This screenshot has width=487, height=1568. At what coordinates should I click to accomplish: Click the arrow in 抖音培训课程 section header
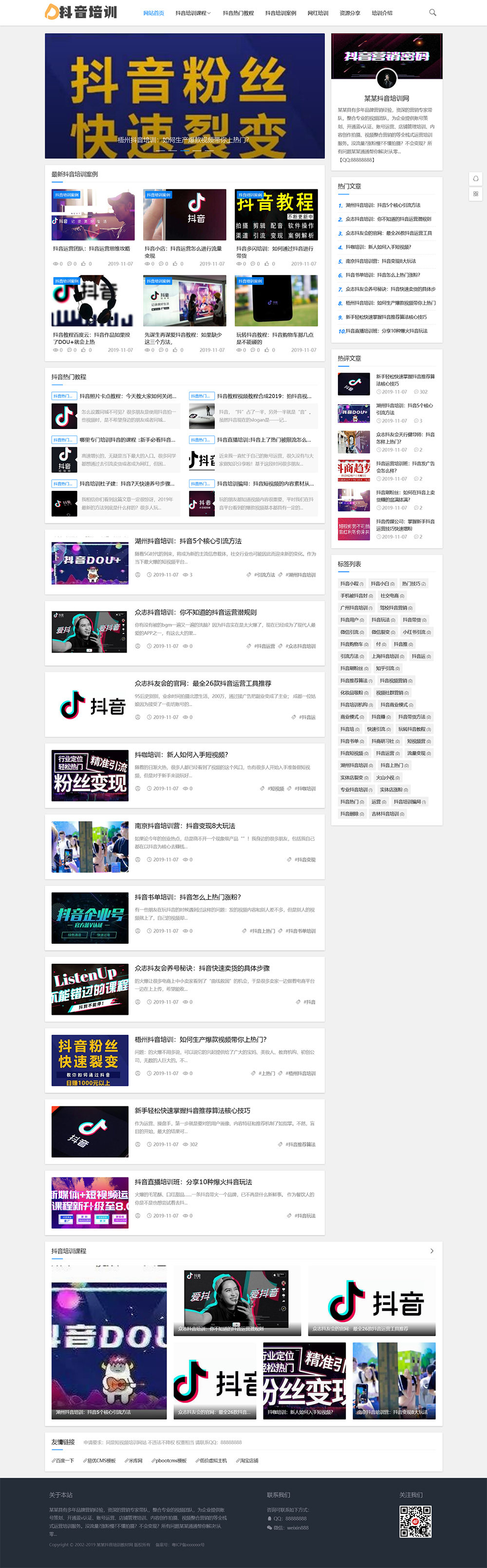[432, 1251]
